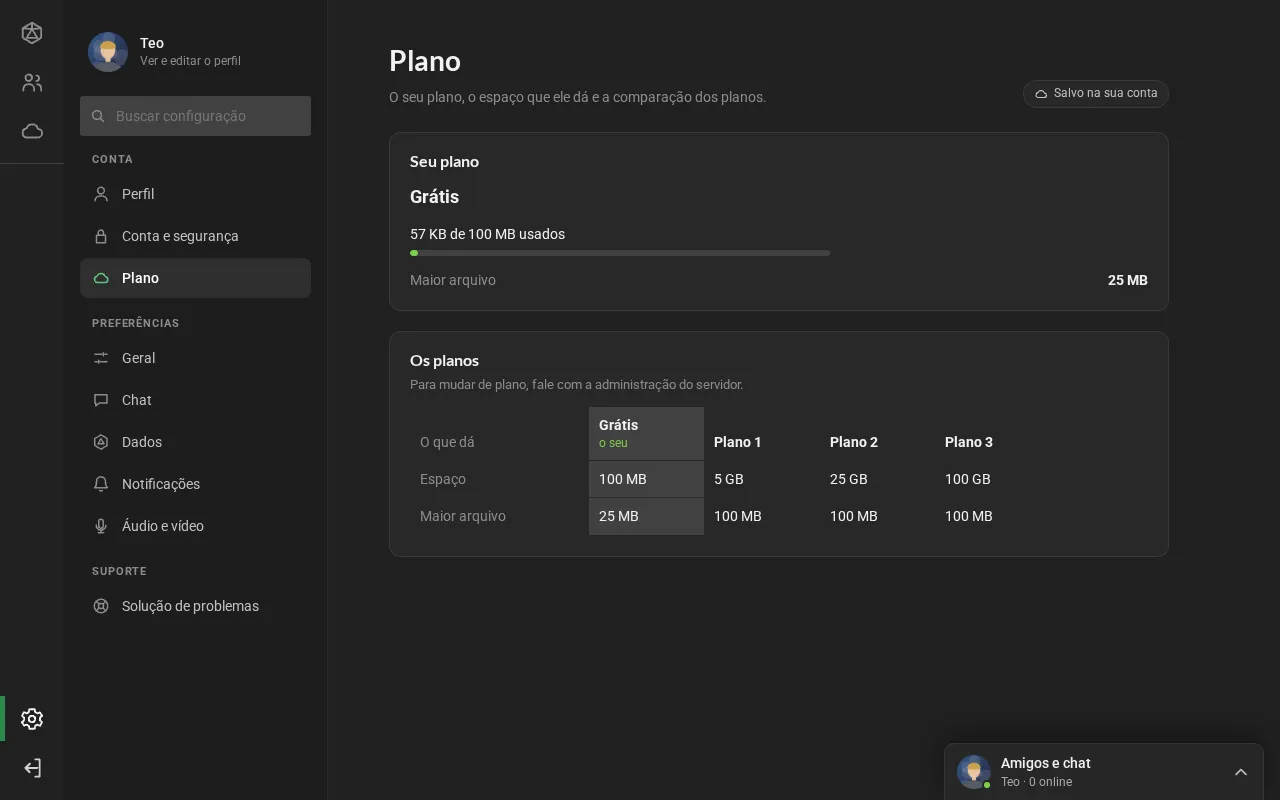The height and width of the screenshot is (800, 1280).
Task: Select Perfil in settings menu
Action: click(195, 194)
